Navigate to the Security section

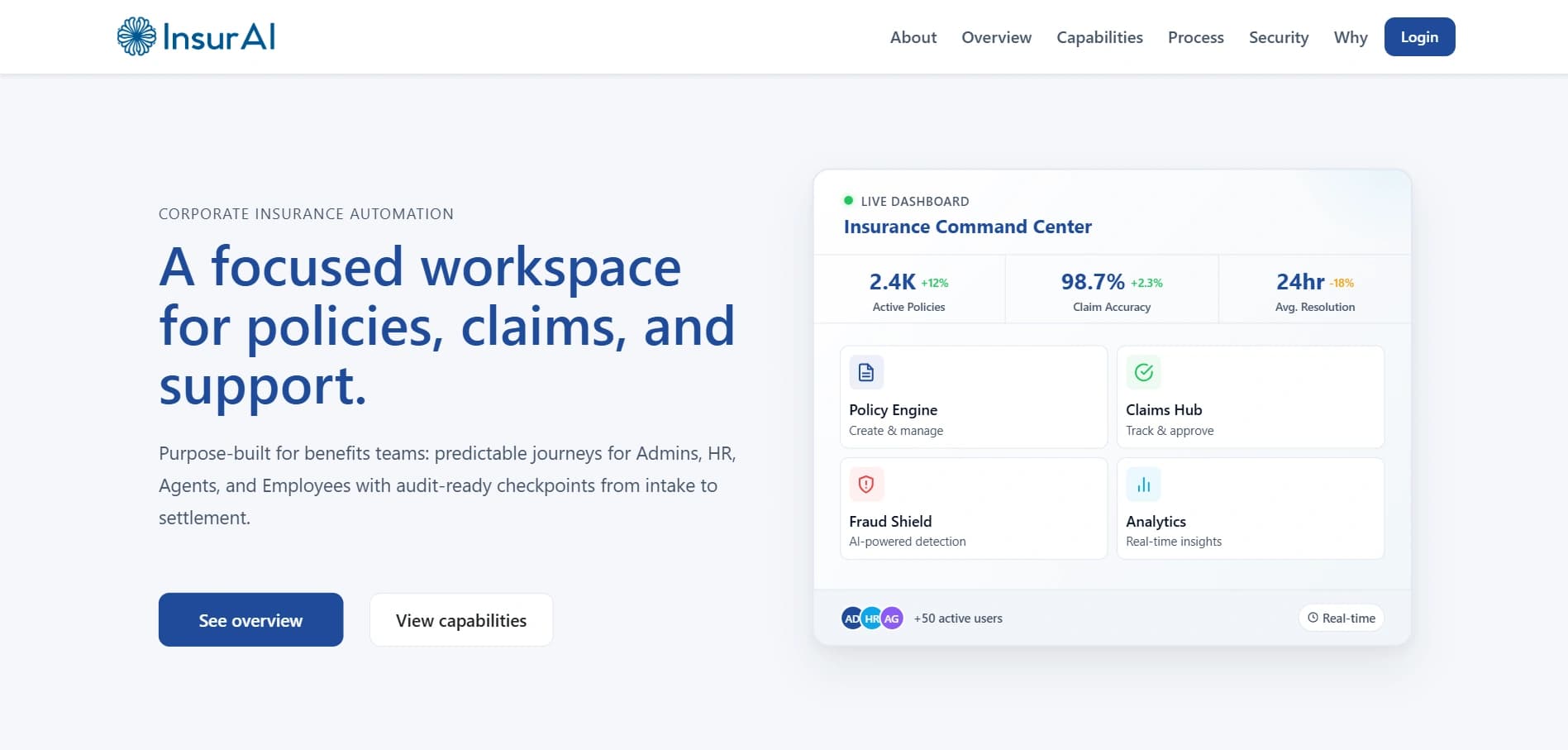pyautogui.click(x=1279, y=37)
